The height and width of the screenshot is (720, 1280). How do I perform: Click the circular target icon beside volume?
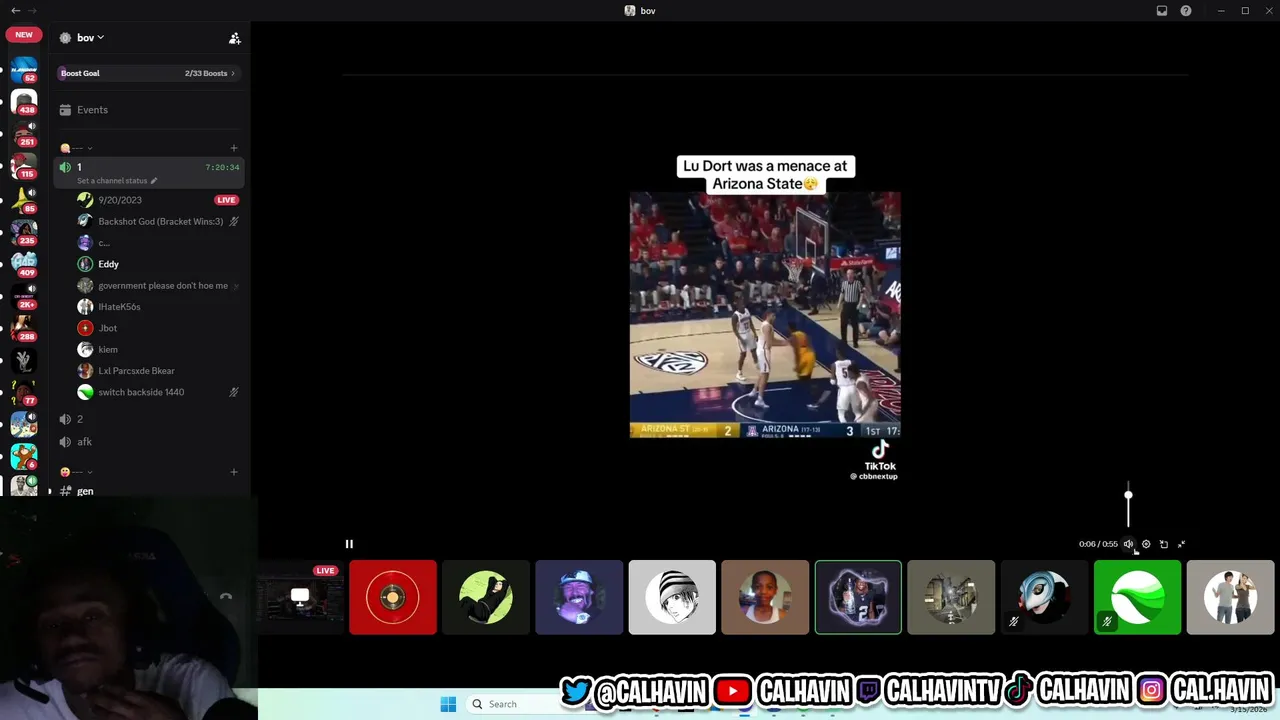(x=1146, y=544)
